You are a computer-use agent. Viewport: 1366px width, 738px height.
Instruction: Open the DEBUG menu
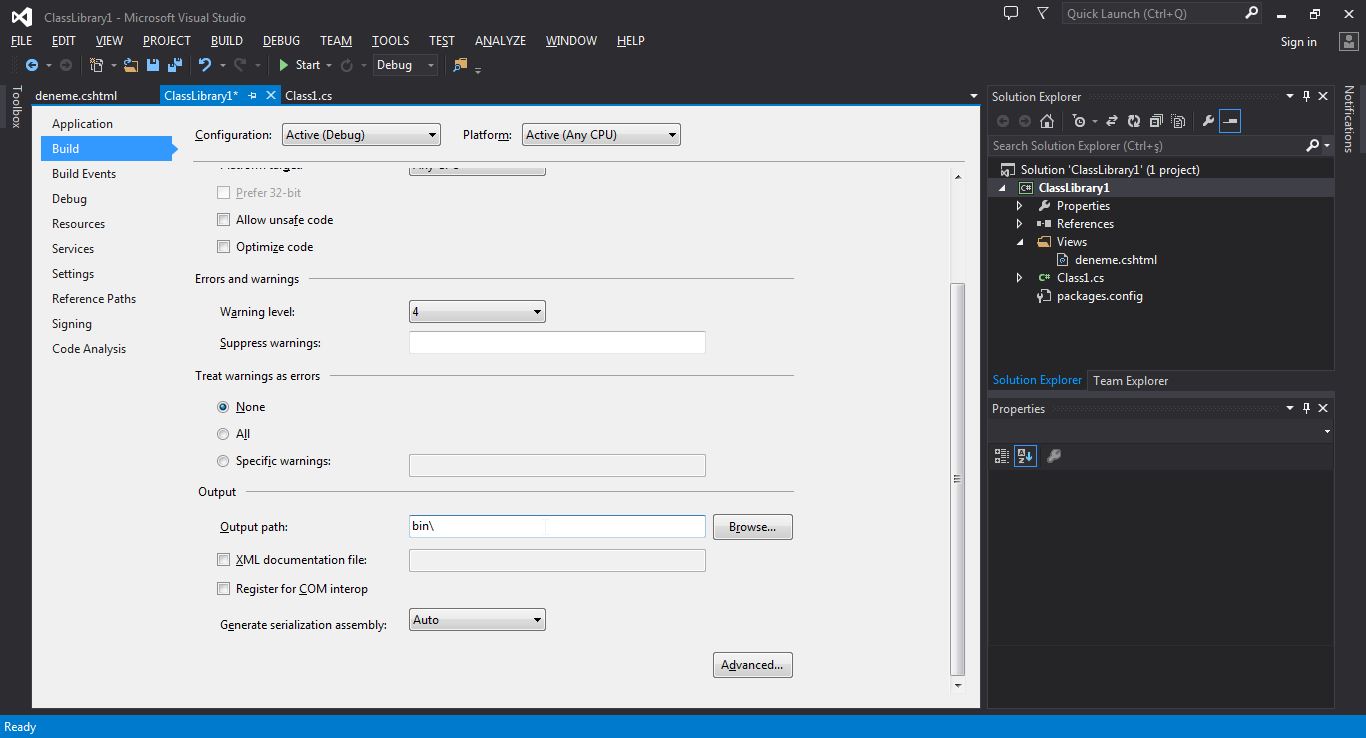click(x=280, y=41)
